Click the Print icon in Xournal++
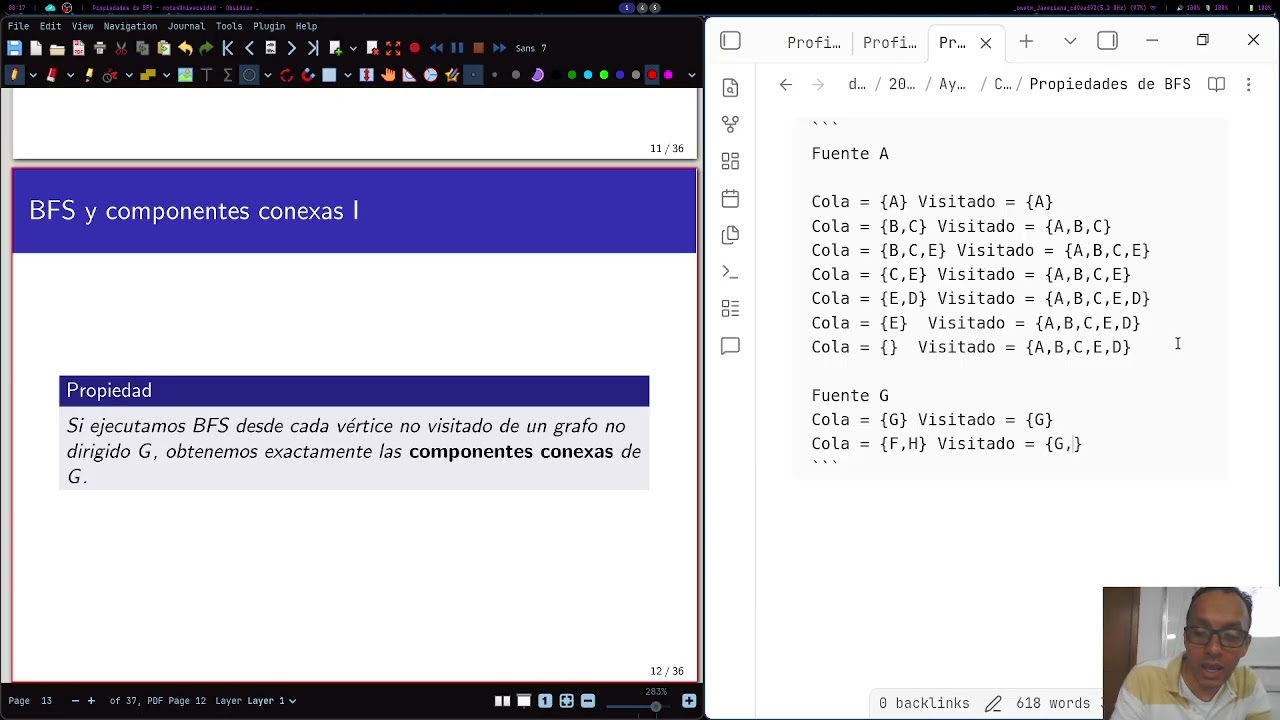This screenshot has width=1280, height=720. coord(100,48)
